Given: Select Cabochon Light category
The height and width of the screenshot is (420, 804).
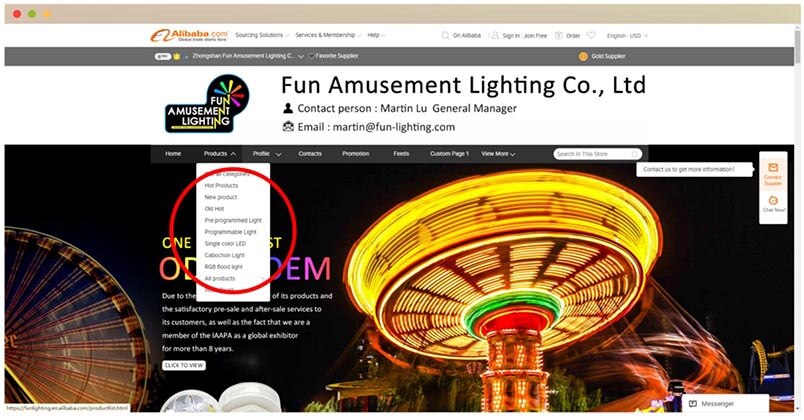Looking at the screenshot, I should tap(224, 255).
